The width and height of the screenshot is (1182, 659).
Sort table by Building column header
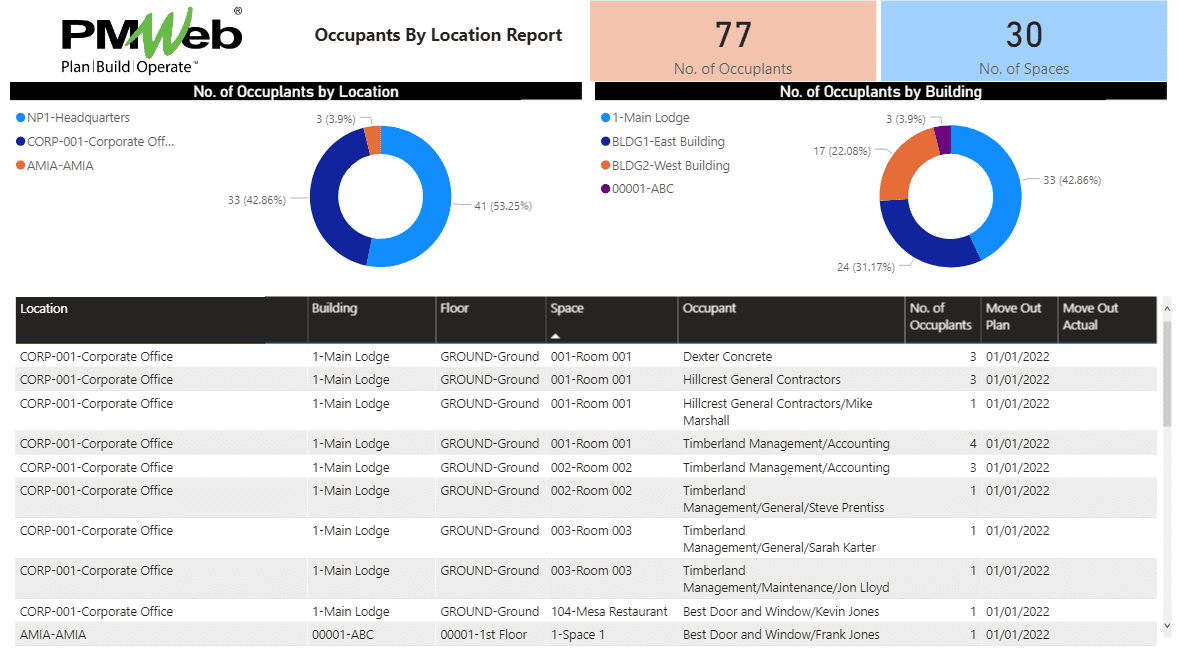click(x=334, y=309)
